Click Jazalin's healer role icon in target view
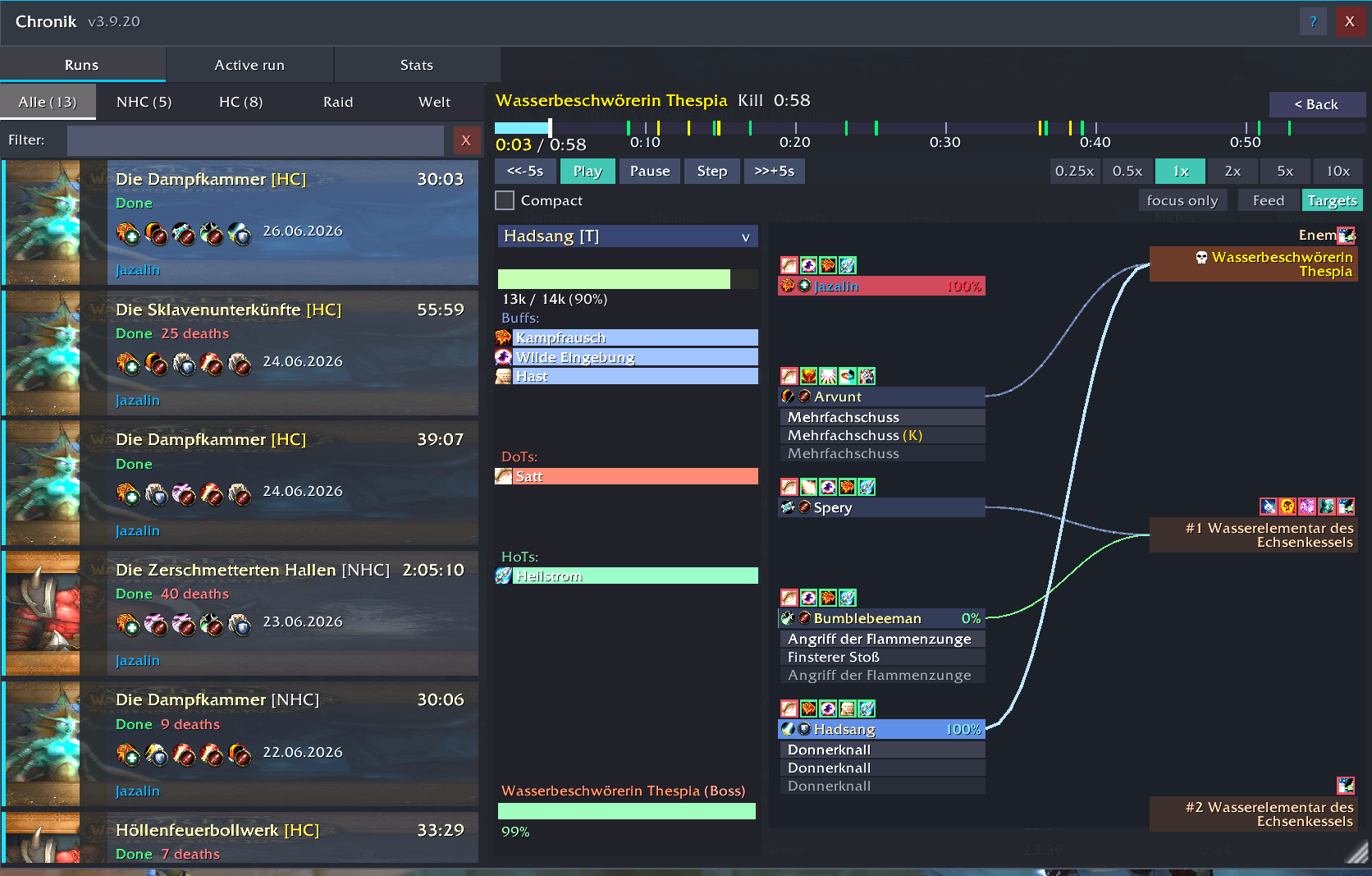1372x876 pixels. pyautogui.click(x=804, y=286)
